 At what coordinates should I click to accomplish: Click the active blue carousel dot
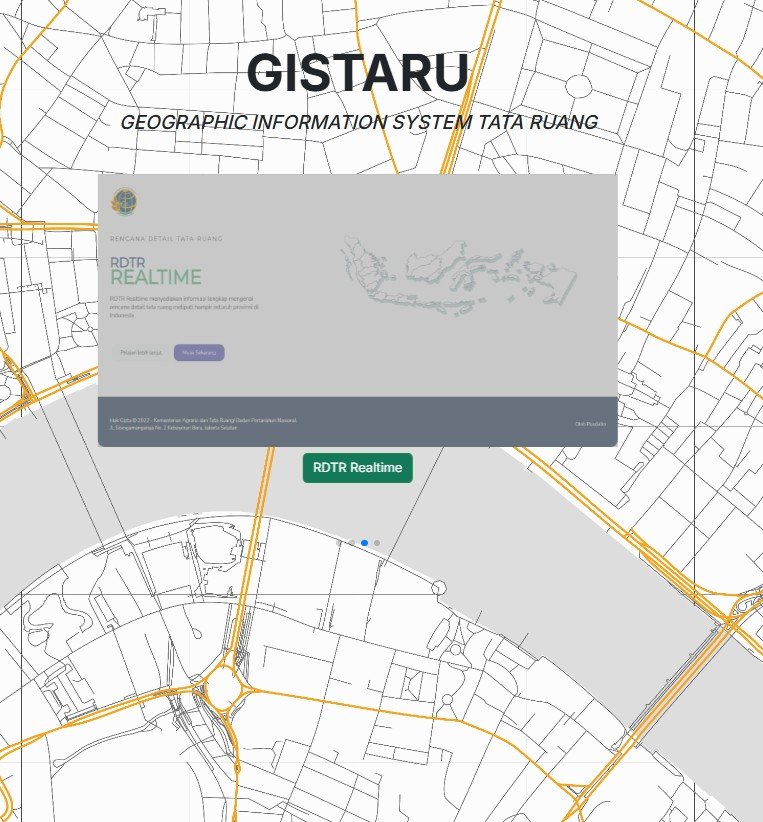365,543
